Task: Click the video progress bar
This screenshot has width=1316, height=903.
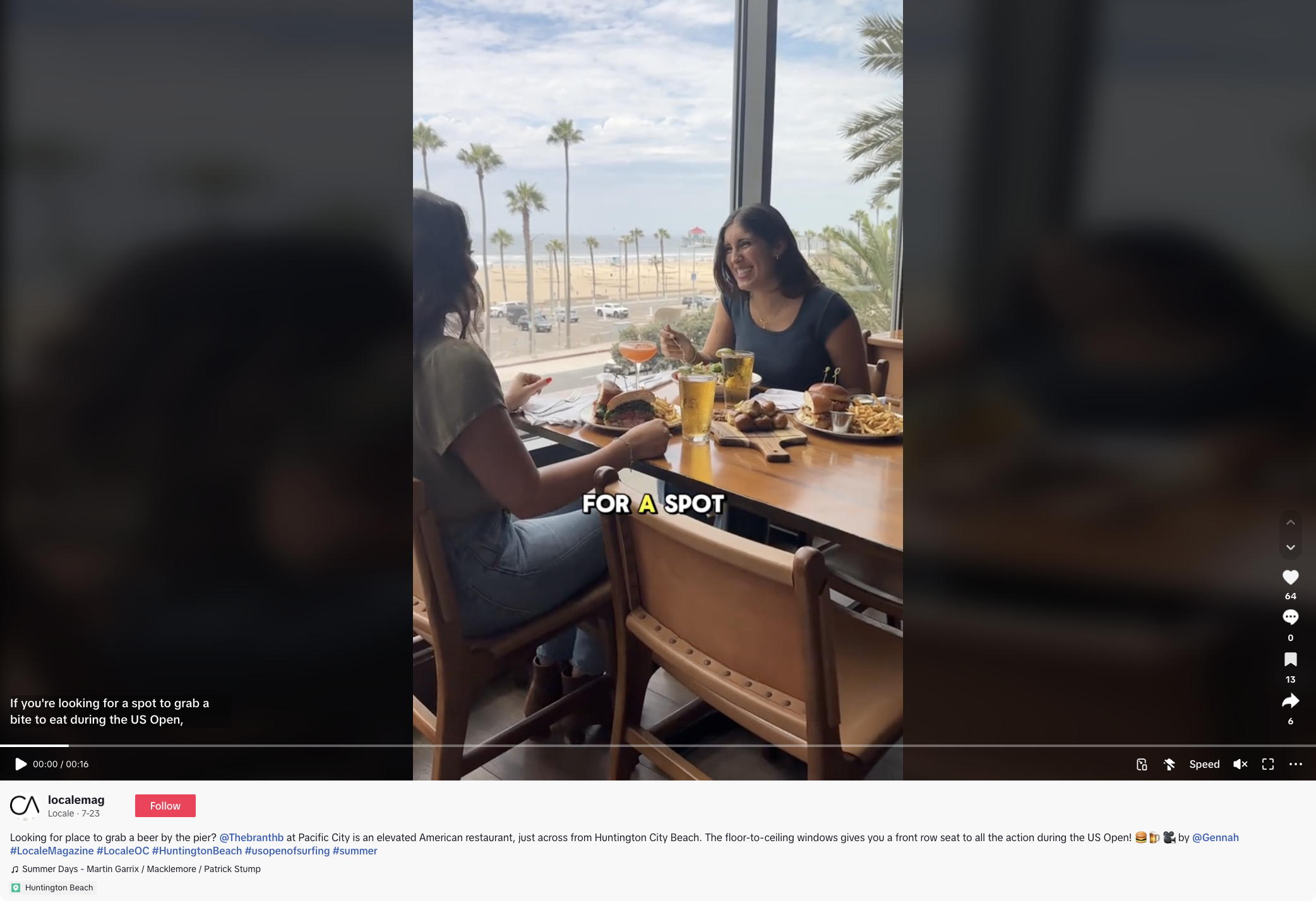Action: tap(658, 746)
